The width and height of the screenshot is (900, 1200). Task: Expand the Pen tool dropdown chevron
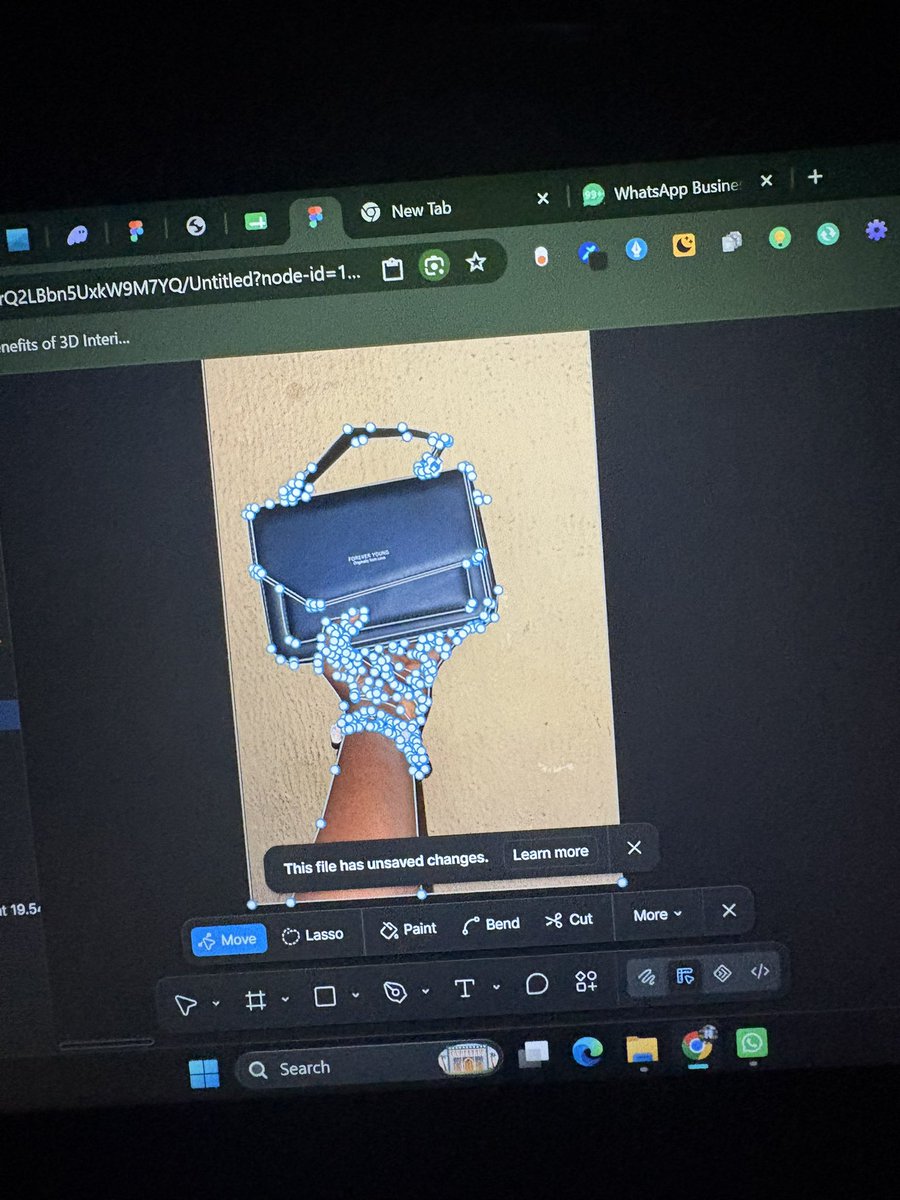coord(426,991)
